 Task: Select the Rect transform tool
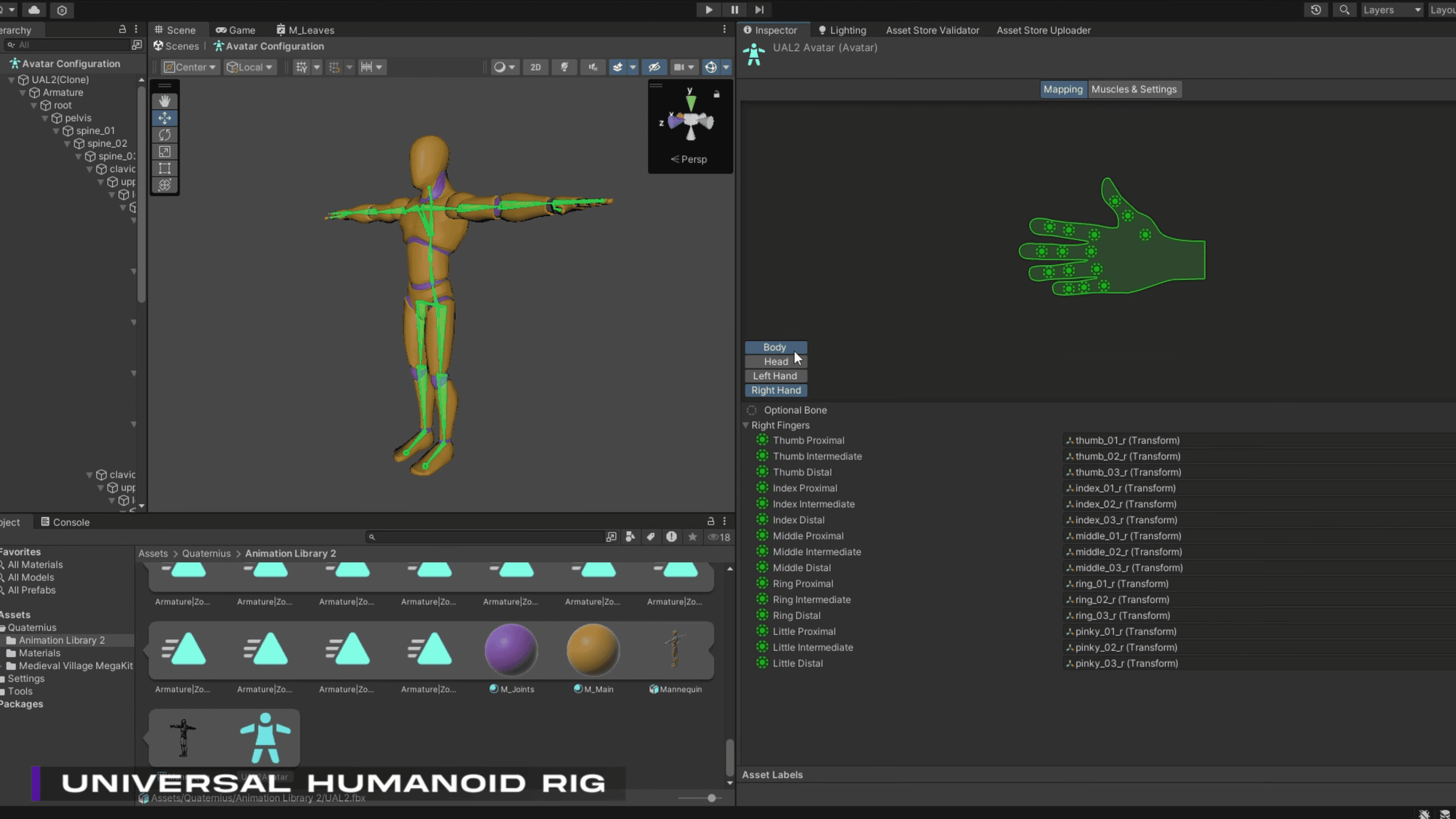pyautogui.click(x=165, y=168)
